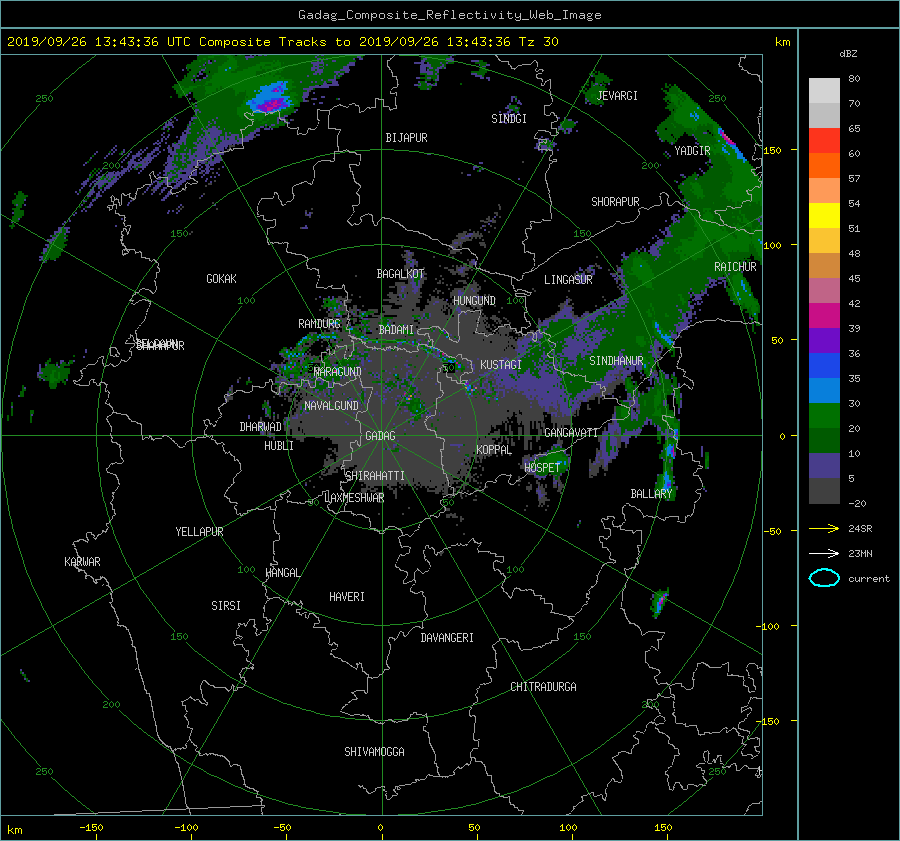Click the 24SR legend label
This screenshot has width=900, height=841.
coord(860,529)
